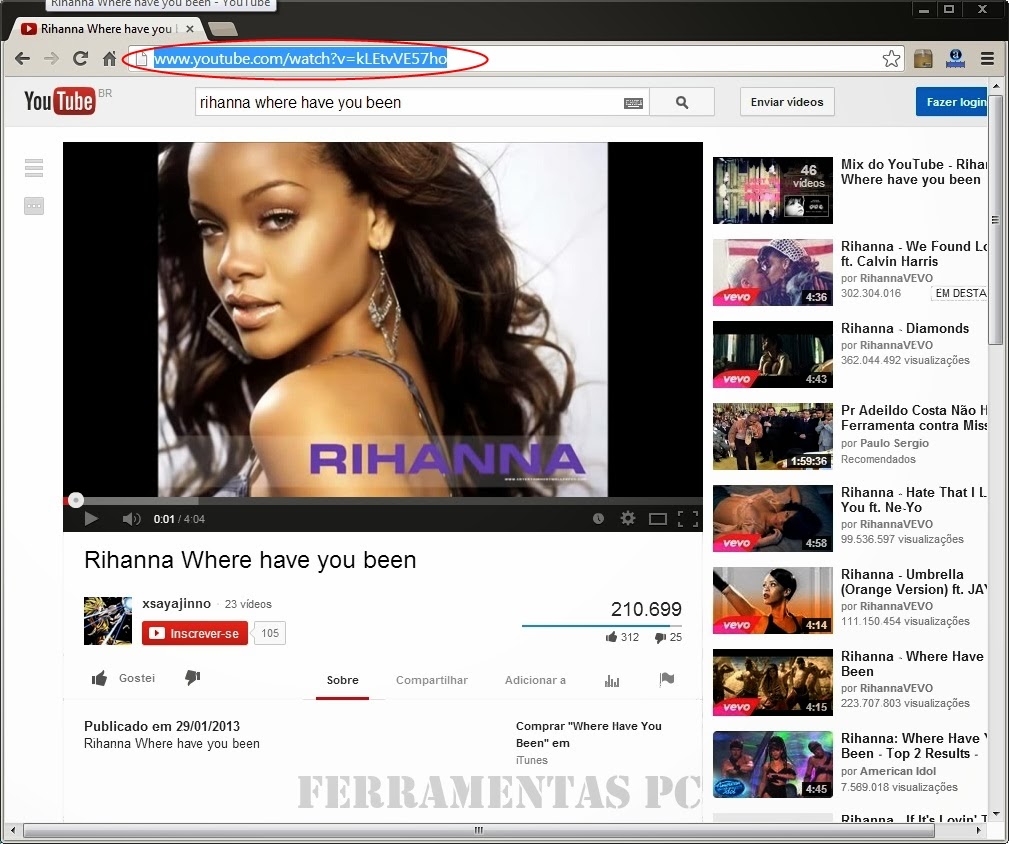This screenshot has width=1009, height=844.
Task: Enter fullscreen mode on the player
Action: tap(688, 518)
